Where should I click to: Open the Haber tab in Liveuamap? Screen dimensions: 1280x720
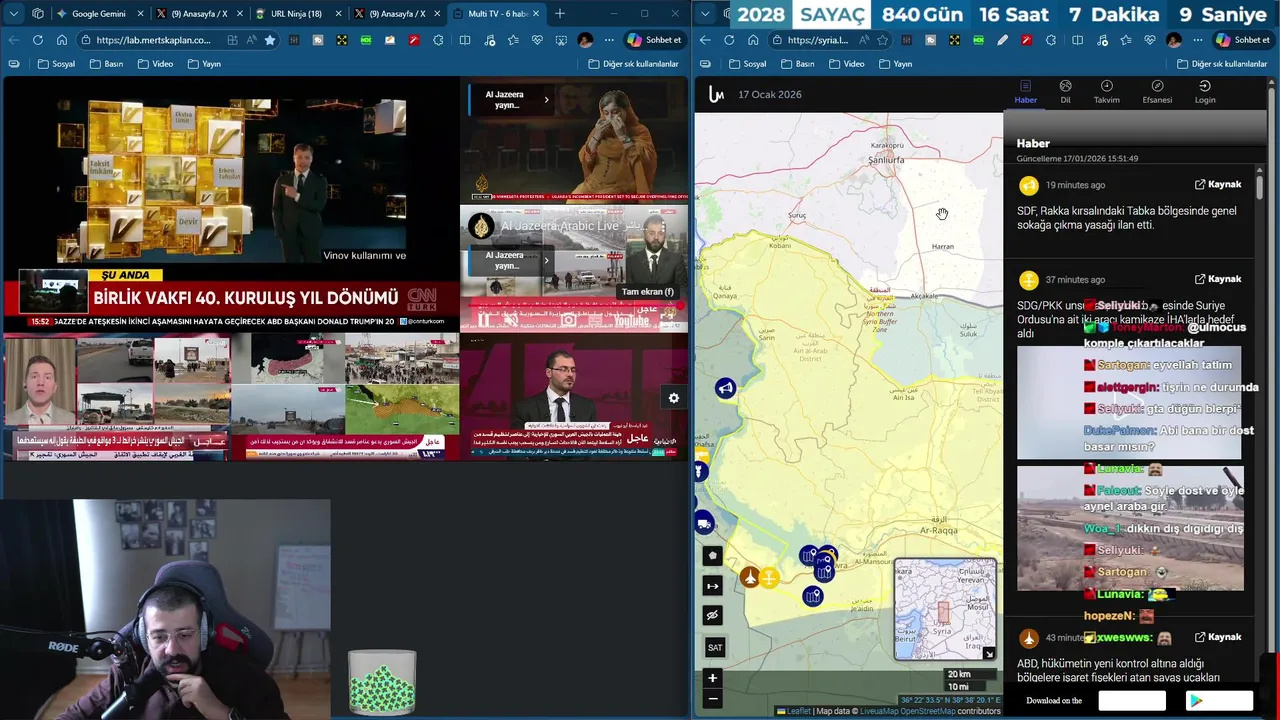1025,92
